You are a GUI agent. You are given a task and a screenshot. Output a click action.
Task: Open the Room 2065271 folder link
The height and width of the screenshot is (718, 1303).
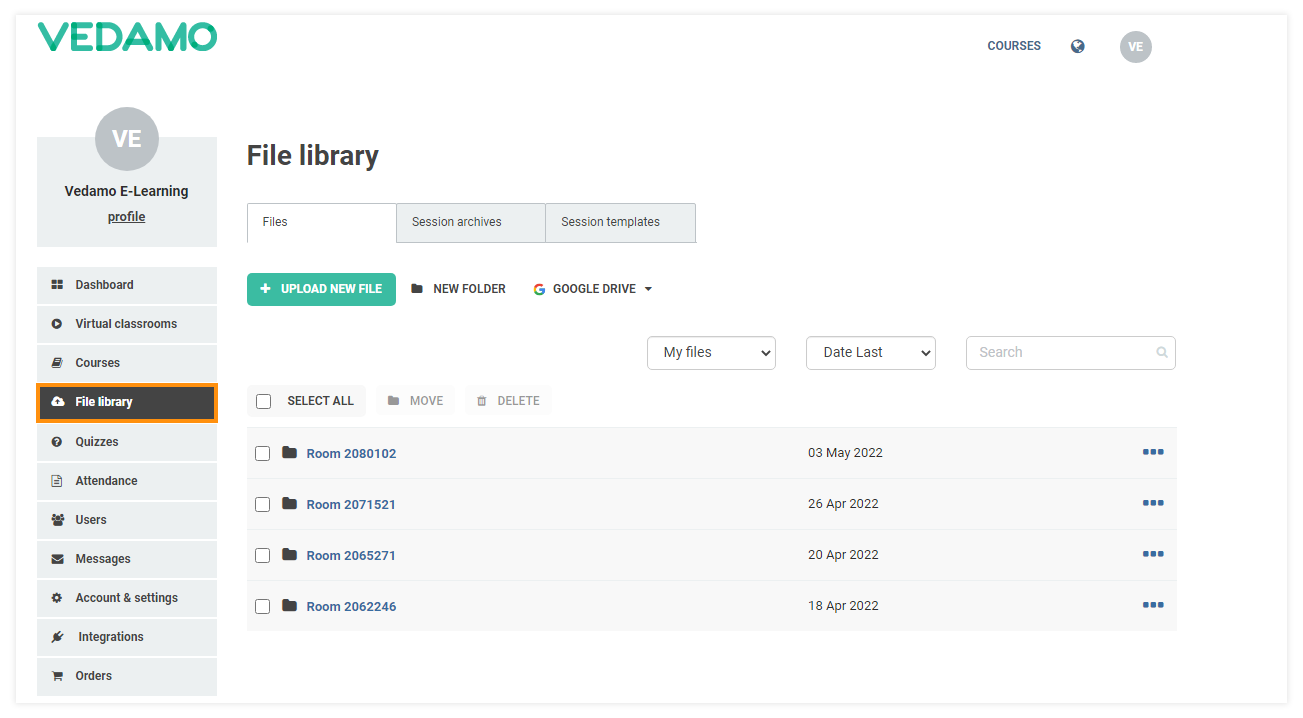coord(351,555)
